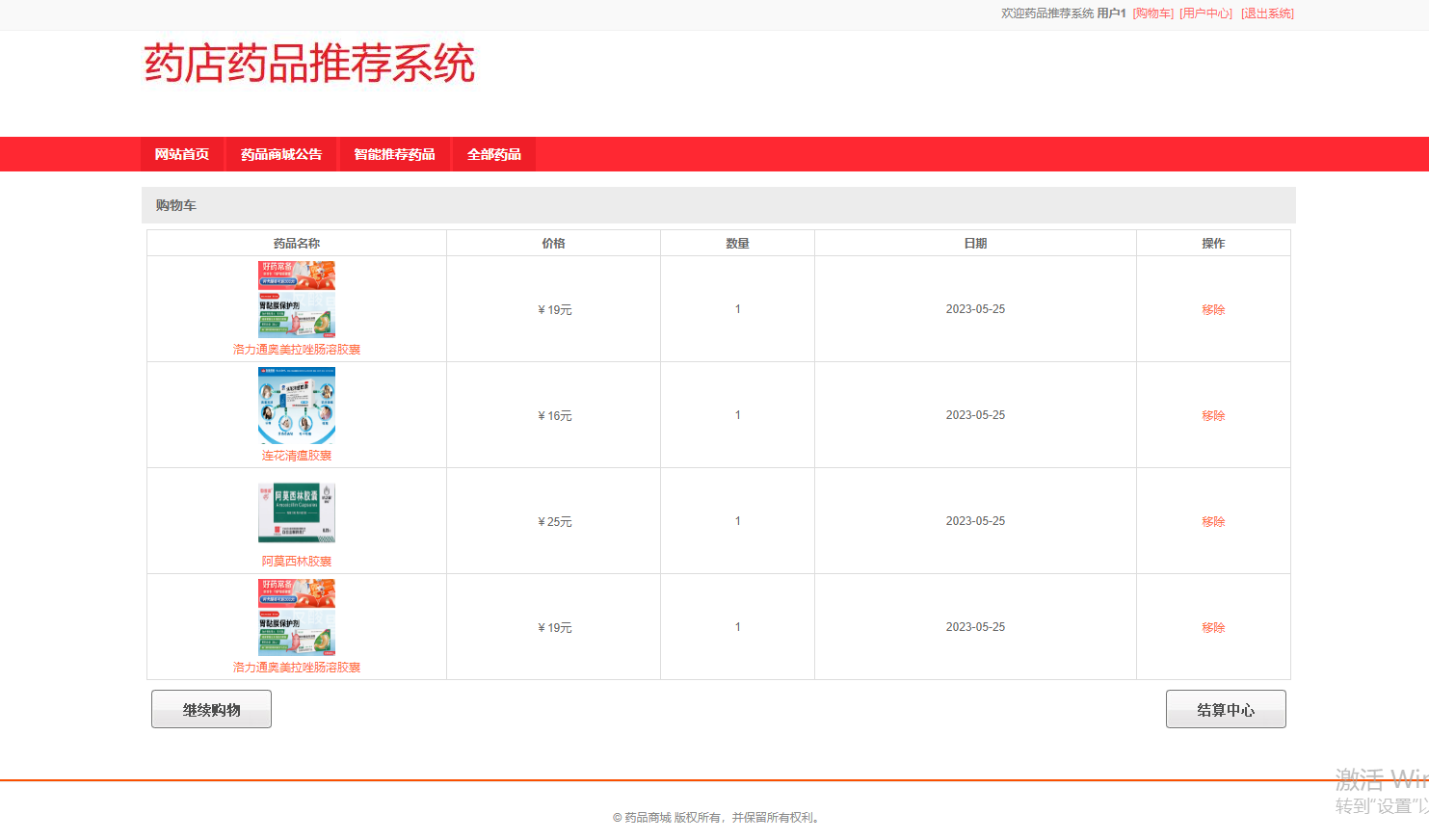Open the 阿莫西林胶囊 name link

[x=297, y=562]
